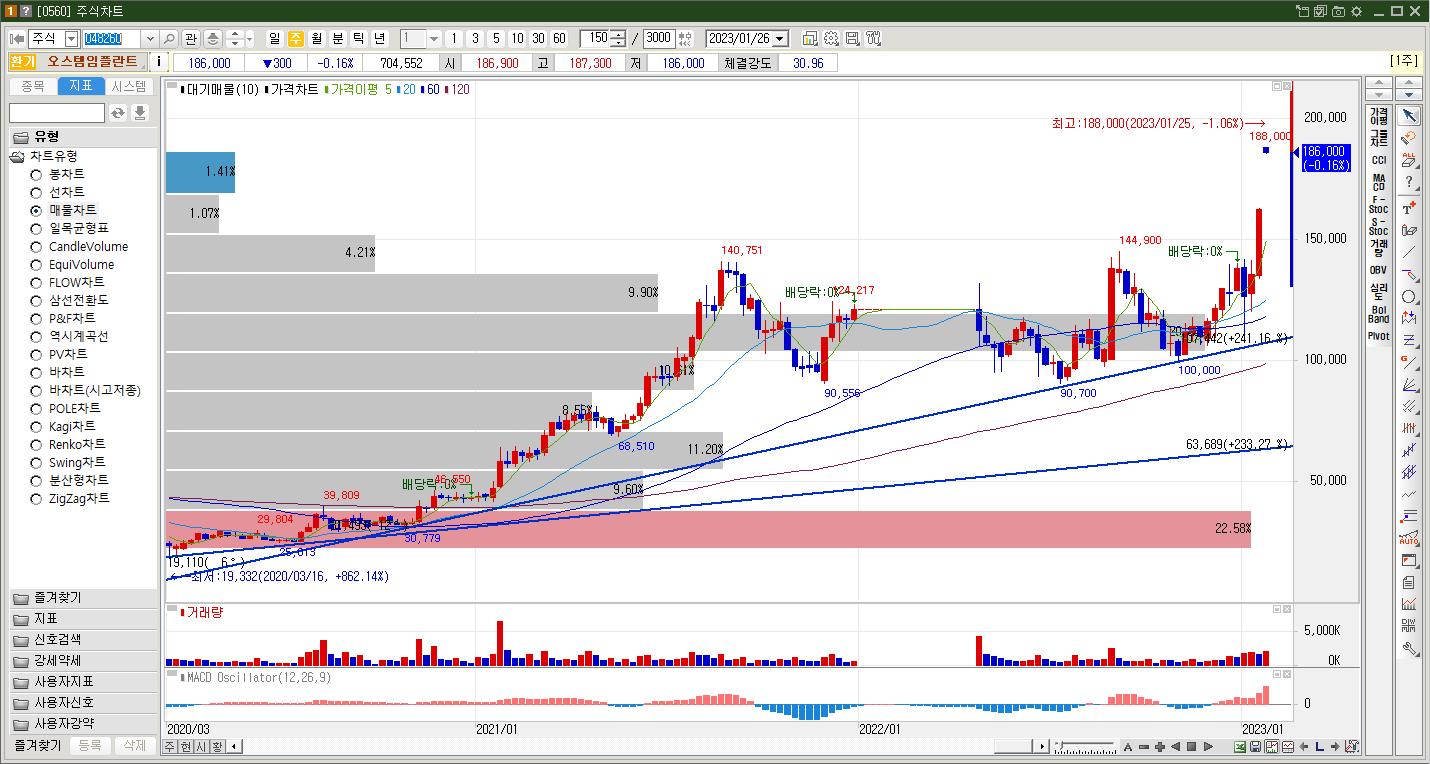
Task: Select the diagonal trend line tool
Action: (x=1409, y=252)
